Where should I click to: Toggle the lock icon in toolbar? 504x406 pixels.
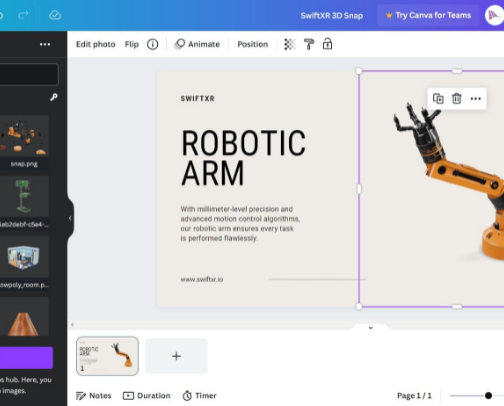(x=327, y=44)
